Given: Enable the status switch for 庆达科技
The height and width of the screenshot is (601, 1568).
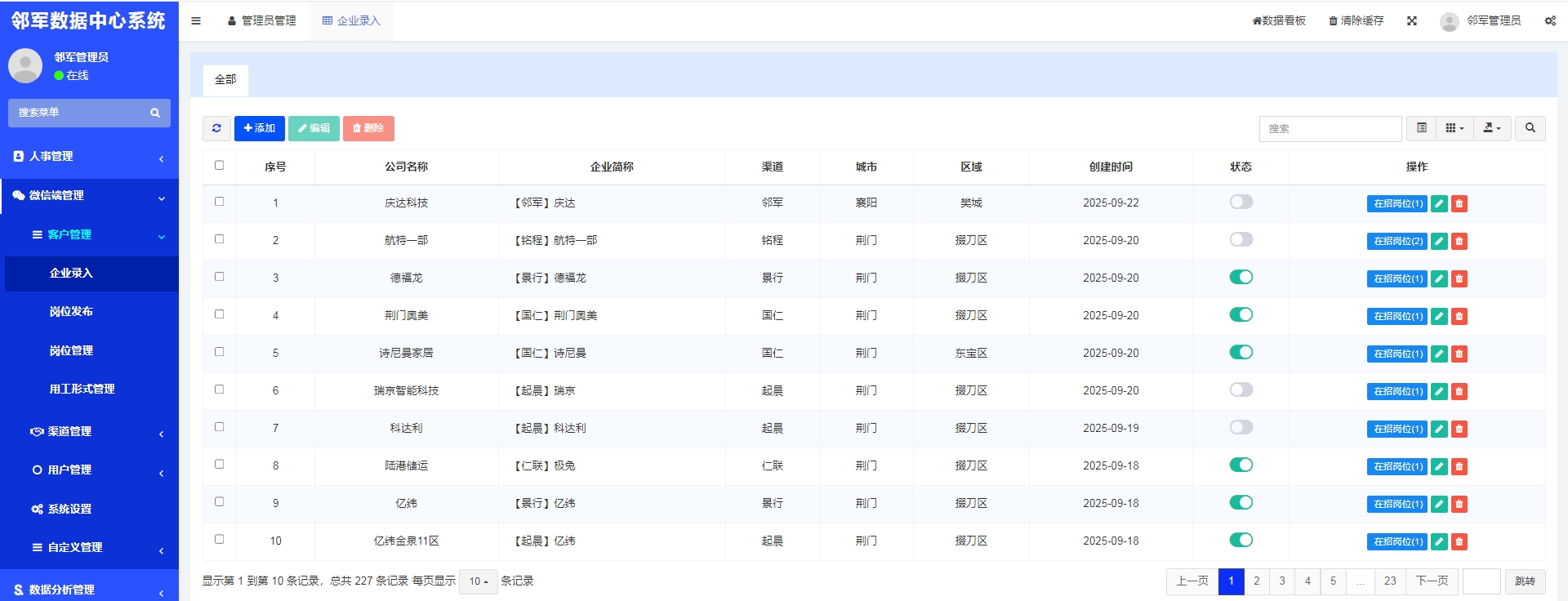Looking at the screenshot, I should point(1241,202).
